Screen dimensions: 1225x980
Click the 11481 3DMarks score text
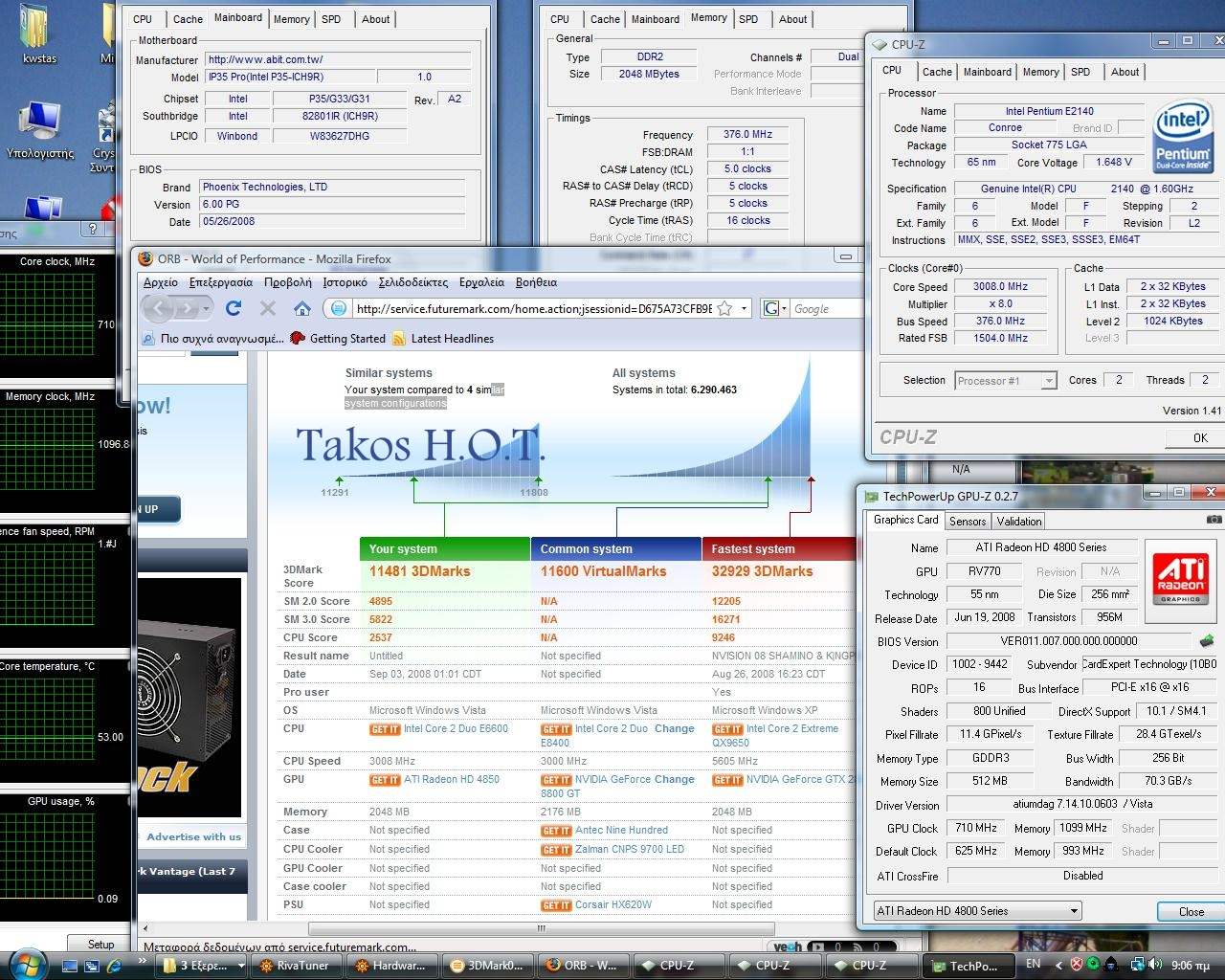tap(420, 571)
